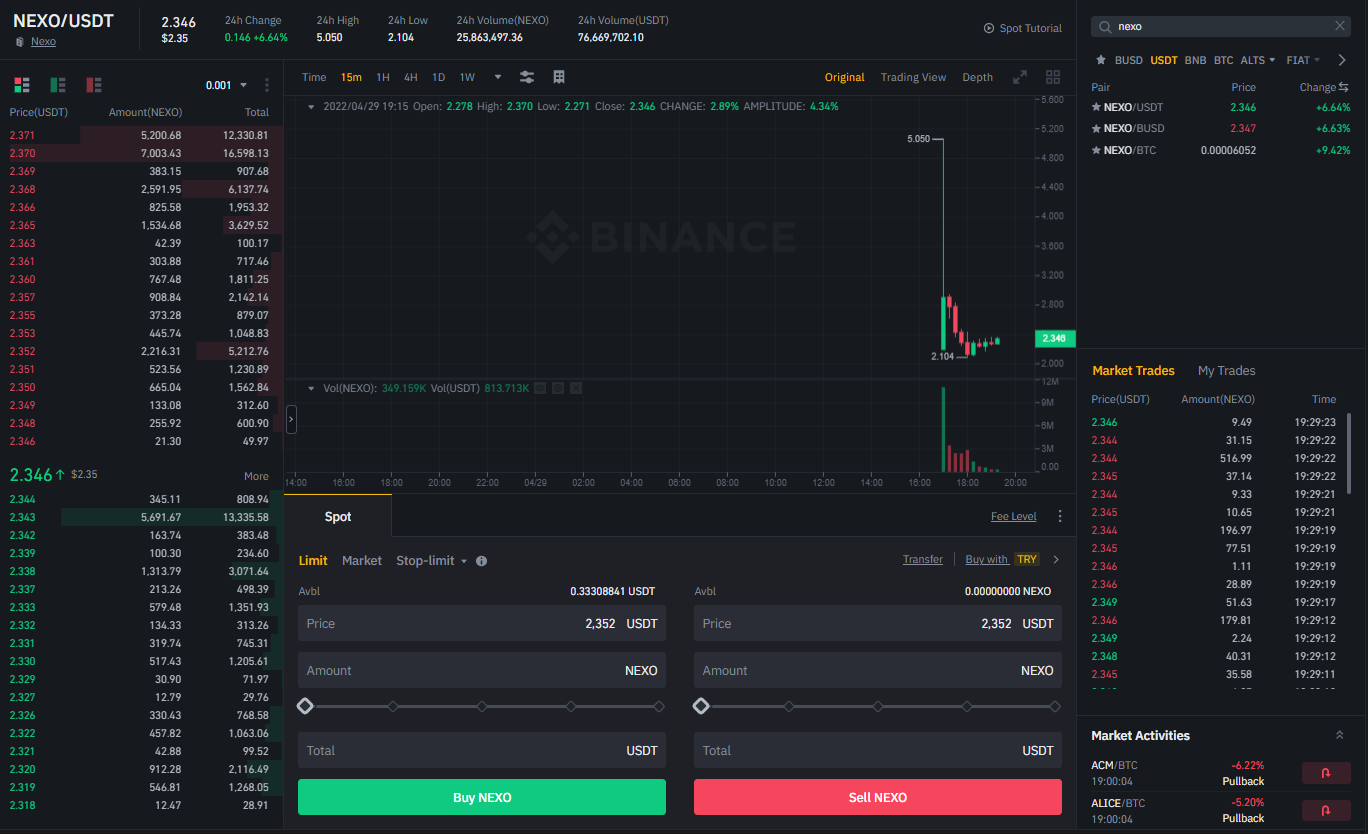This screenshot has height=834, width=1368.
Task: Hide the Vol indicator using eye icon
Action: pyautogui.click(x=540, y=387)
